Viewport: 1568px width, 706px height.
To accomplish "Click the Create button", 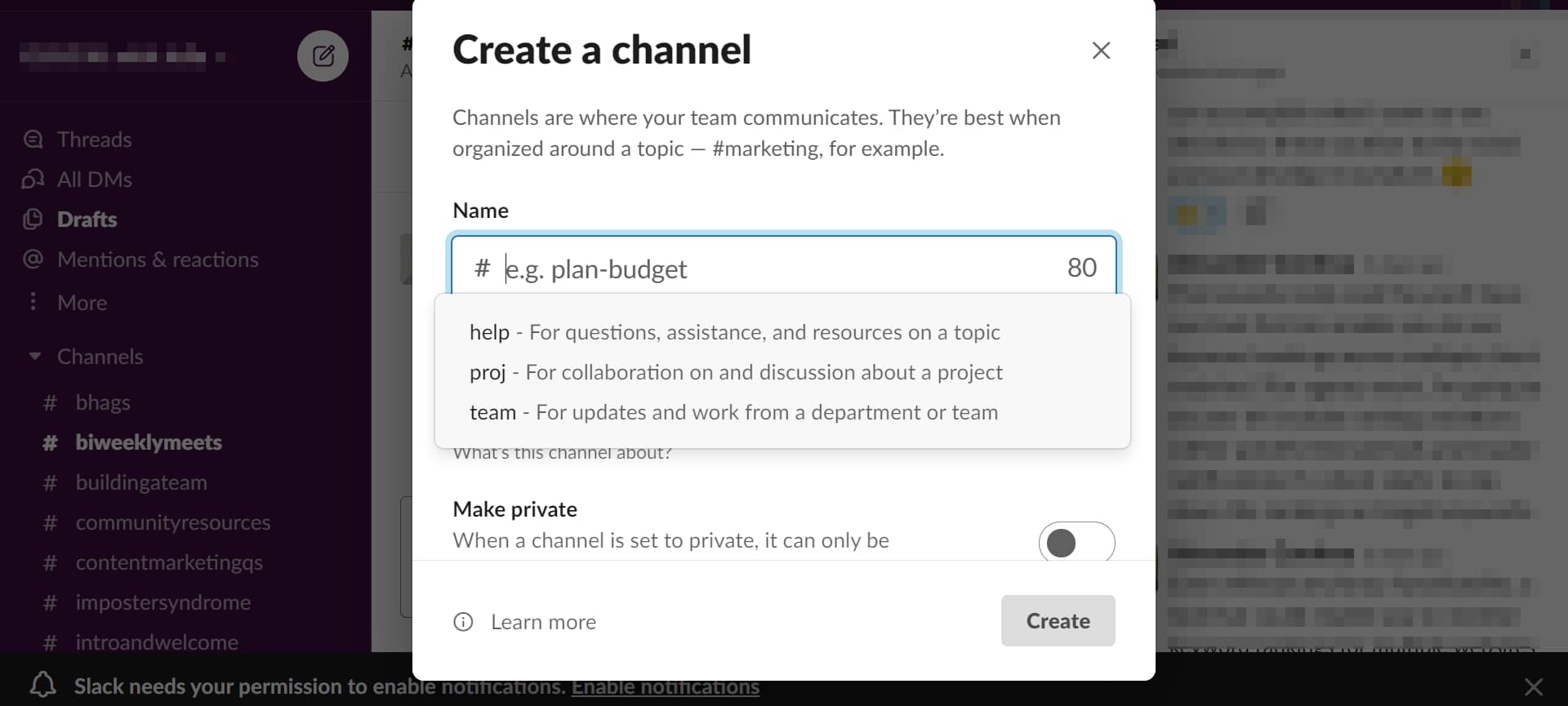I will point(1058,621).
